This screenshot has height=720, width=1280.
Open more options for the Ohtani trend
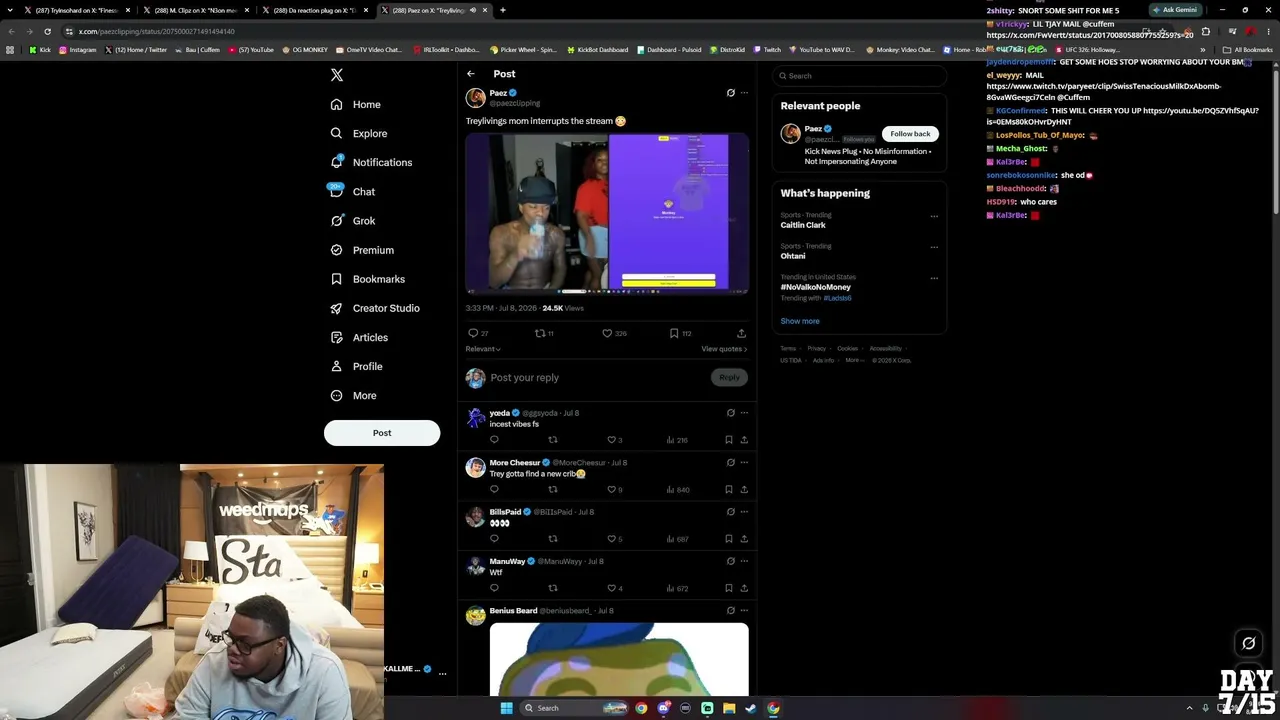click(934, 247)
